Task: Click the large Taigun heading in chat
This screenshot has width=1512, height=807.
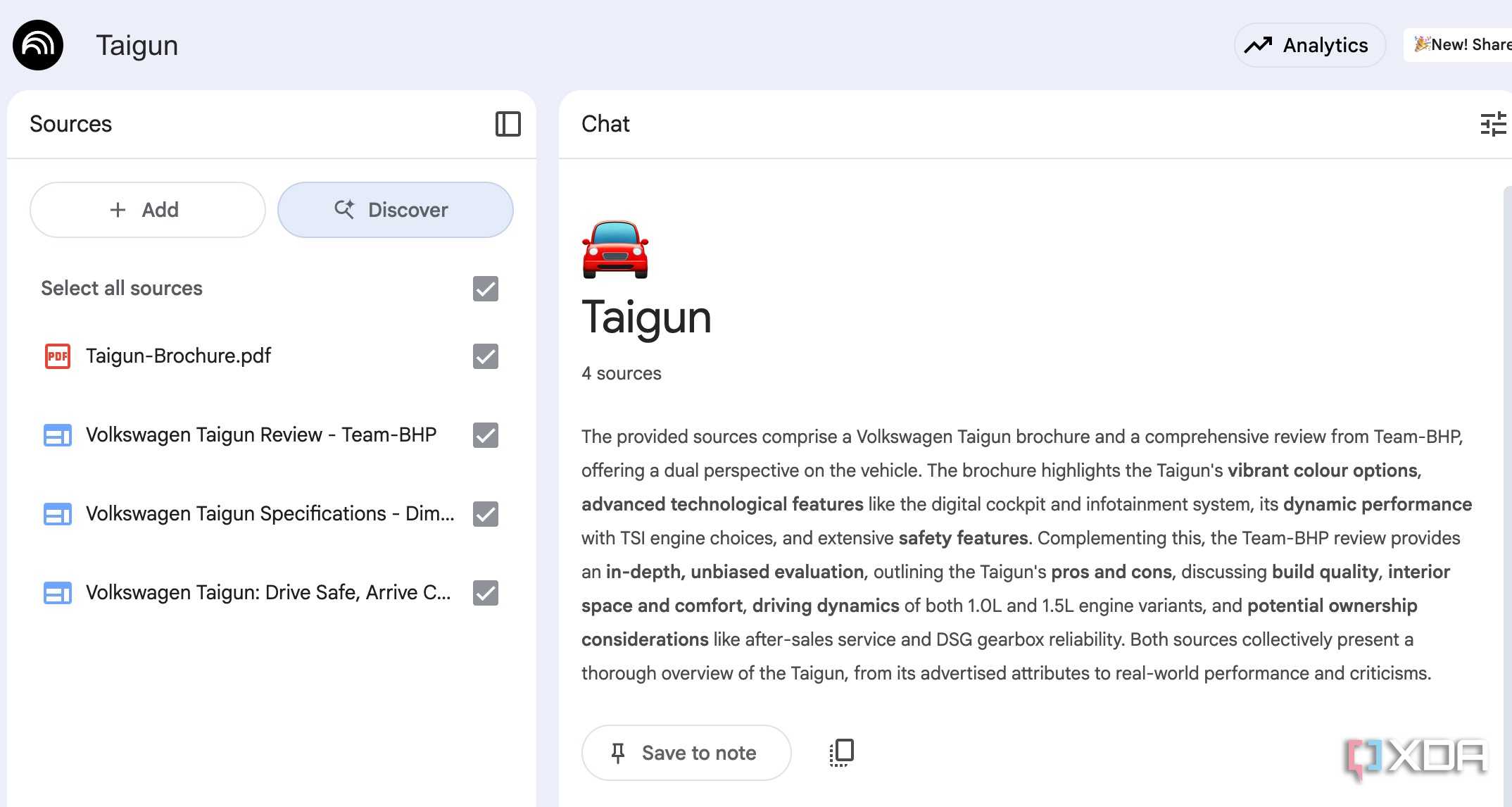Action: (646, 317)
